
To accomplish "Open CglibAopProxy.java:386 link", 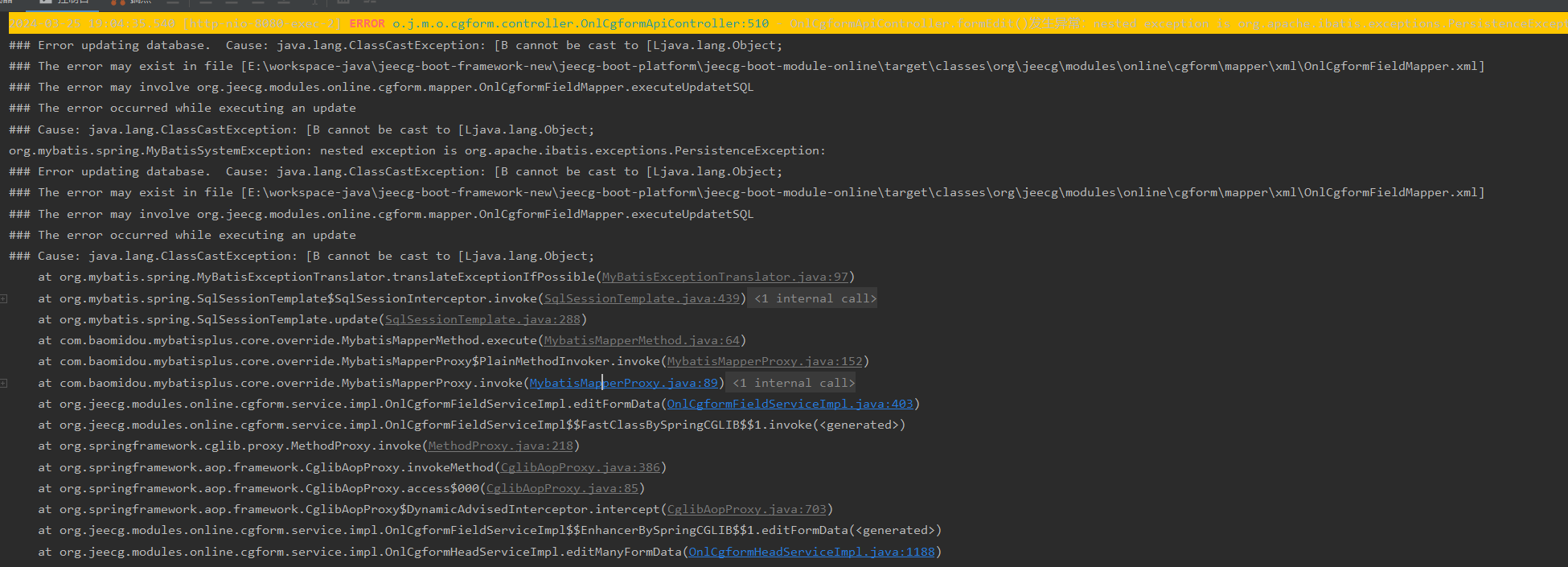I will tap(580, 467).
